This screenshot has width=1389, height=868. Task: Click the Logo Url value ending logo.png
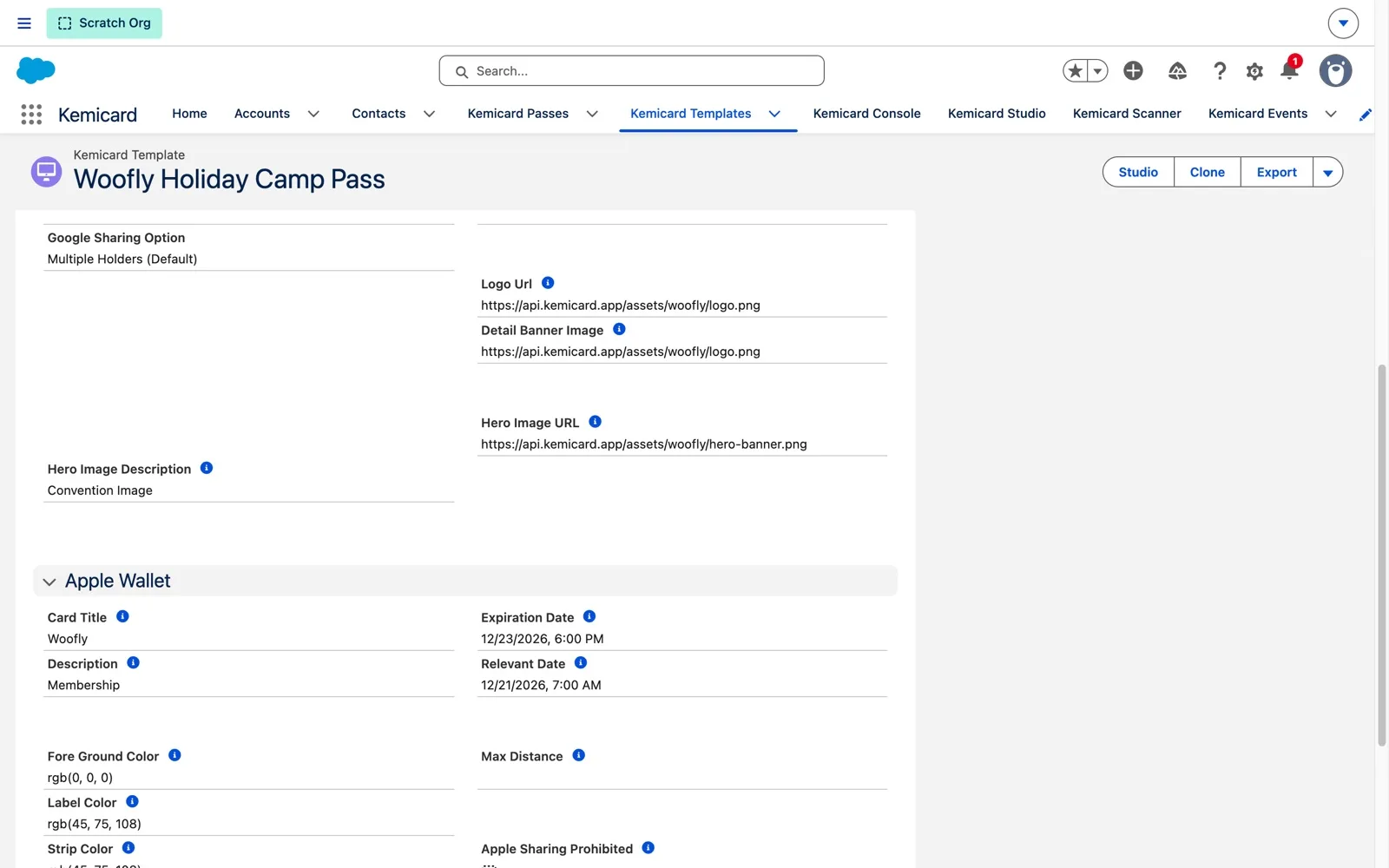coord(621,306)
